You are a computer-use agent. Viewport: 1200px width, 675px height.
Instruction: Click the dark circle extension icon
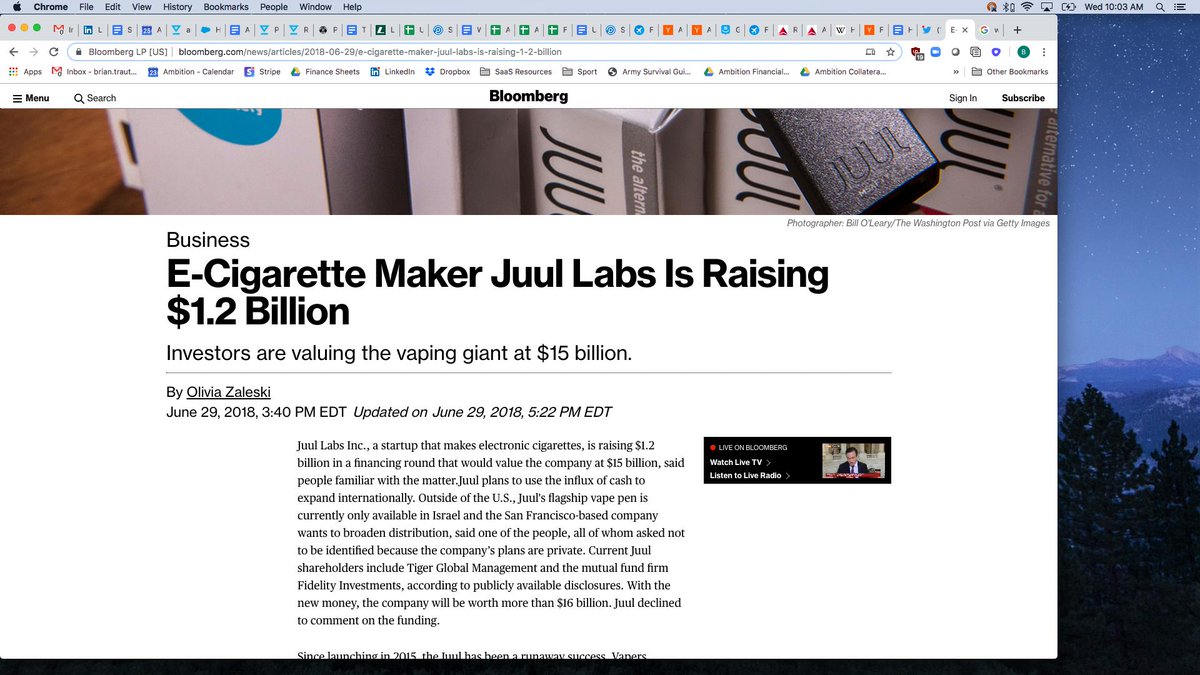tap(955, 52)
